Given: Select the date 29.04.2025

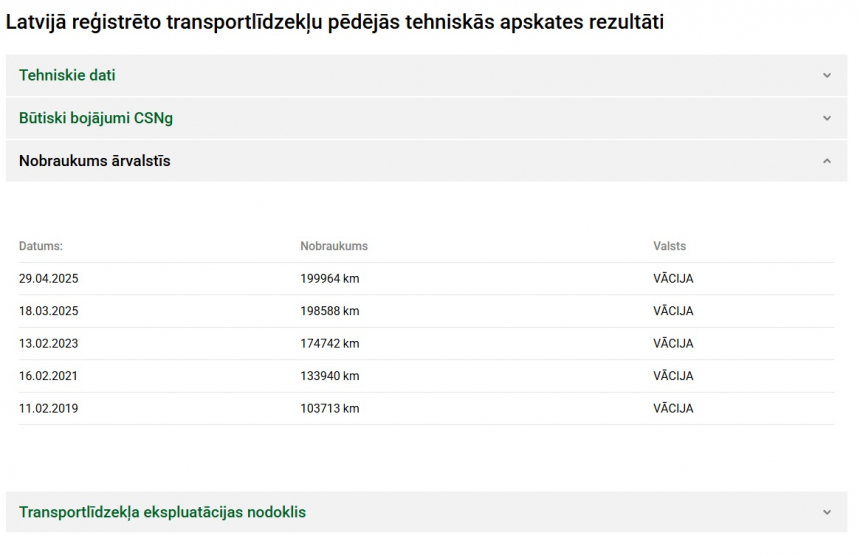Looking at the screenshot, I should tap(48, 279).
